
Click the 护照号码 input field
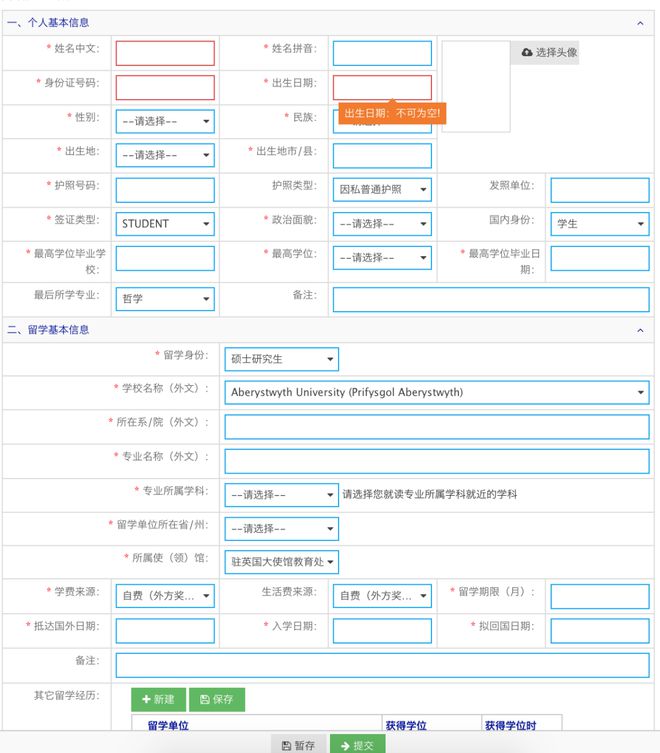coord(165,190)
